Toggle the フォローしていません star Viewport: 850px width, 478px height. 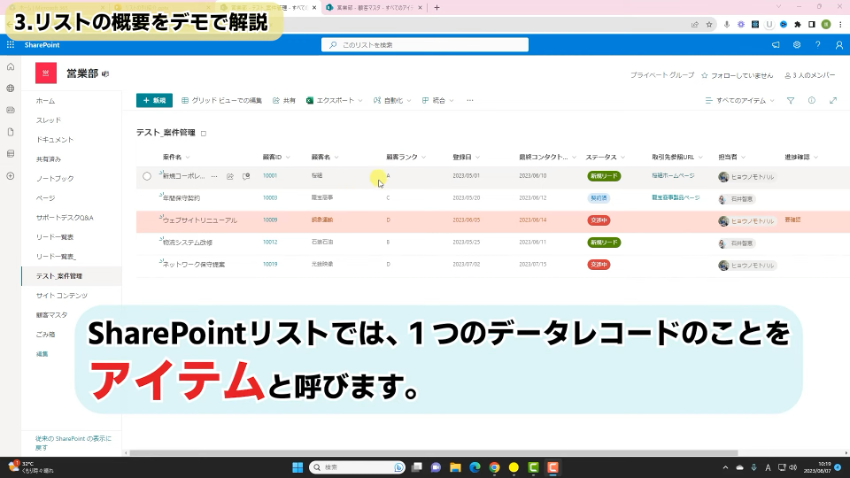705,75
